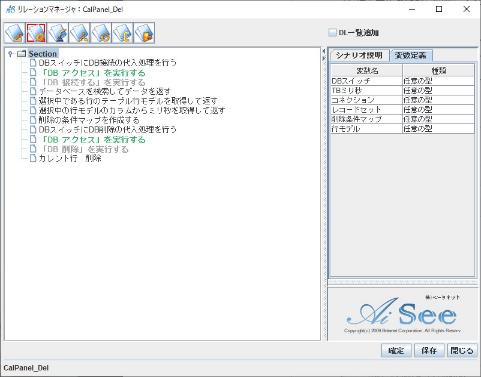Screen dimensions: 481x377
Task: Click the toolbar icon with yellow key overlay
Action: [123, 33]
